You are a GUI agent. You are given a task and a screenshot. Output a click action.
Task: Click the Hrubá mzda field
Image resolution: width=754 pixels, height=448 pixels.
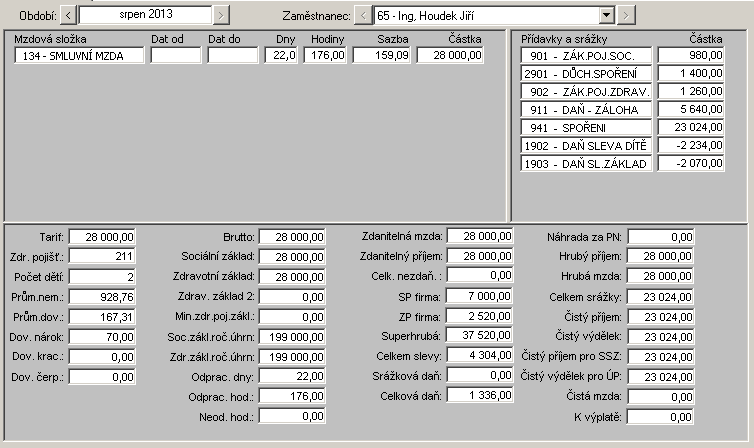661,276
